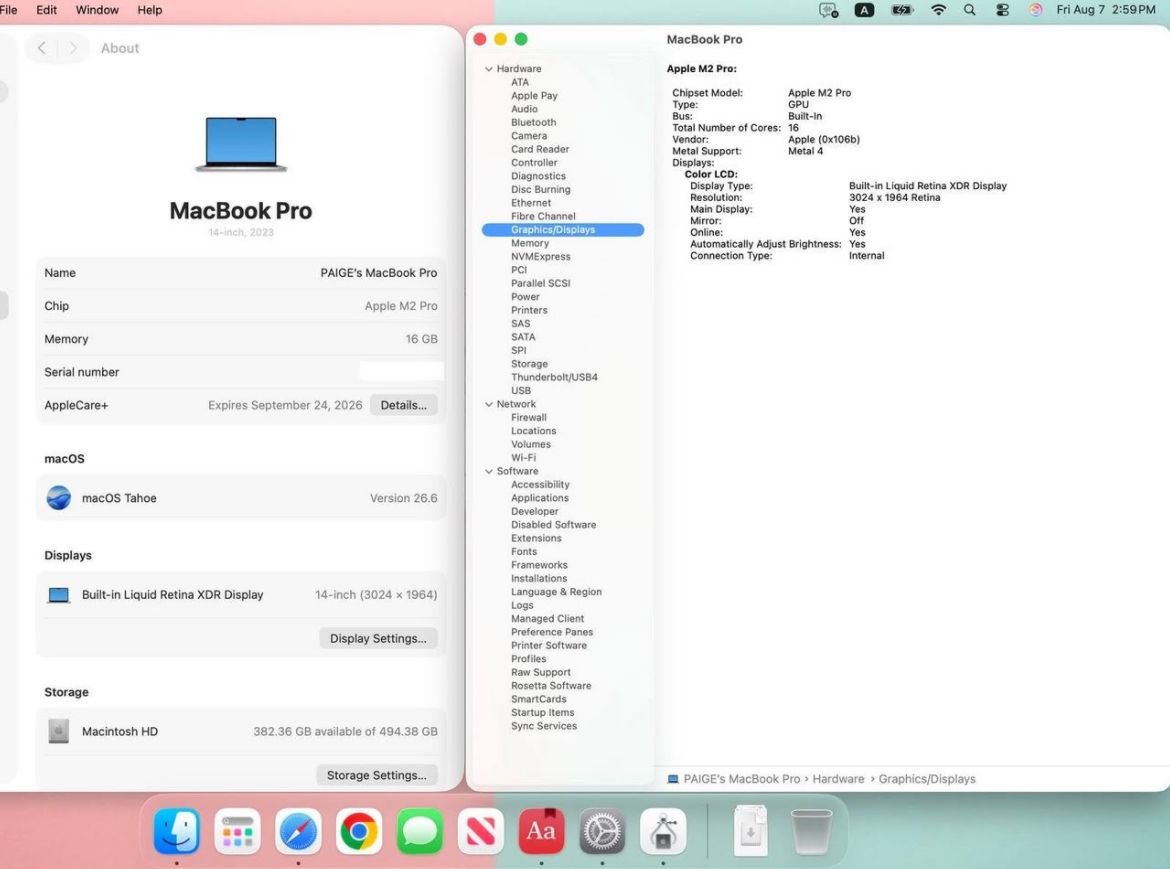Click AppleCare+ Details button

(404, 405)
